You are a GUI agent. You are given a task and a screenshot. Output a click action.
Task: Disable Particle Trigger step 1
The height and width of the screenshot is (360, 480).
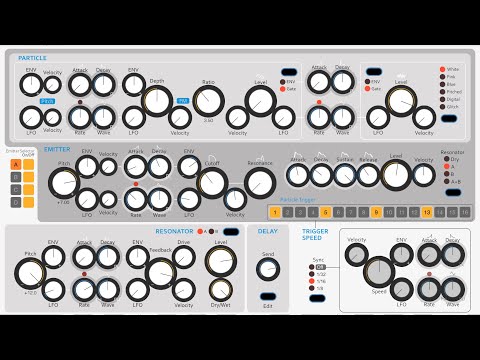(x=275, y=212)
